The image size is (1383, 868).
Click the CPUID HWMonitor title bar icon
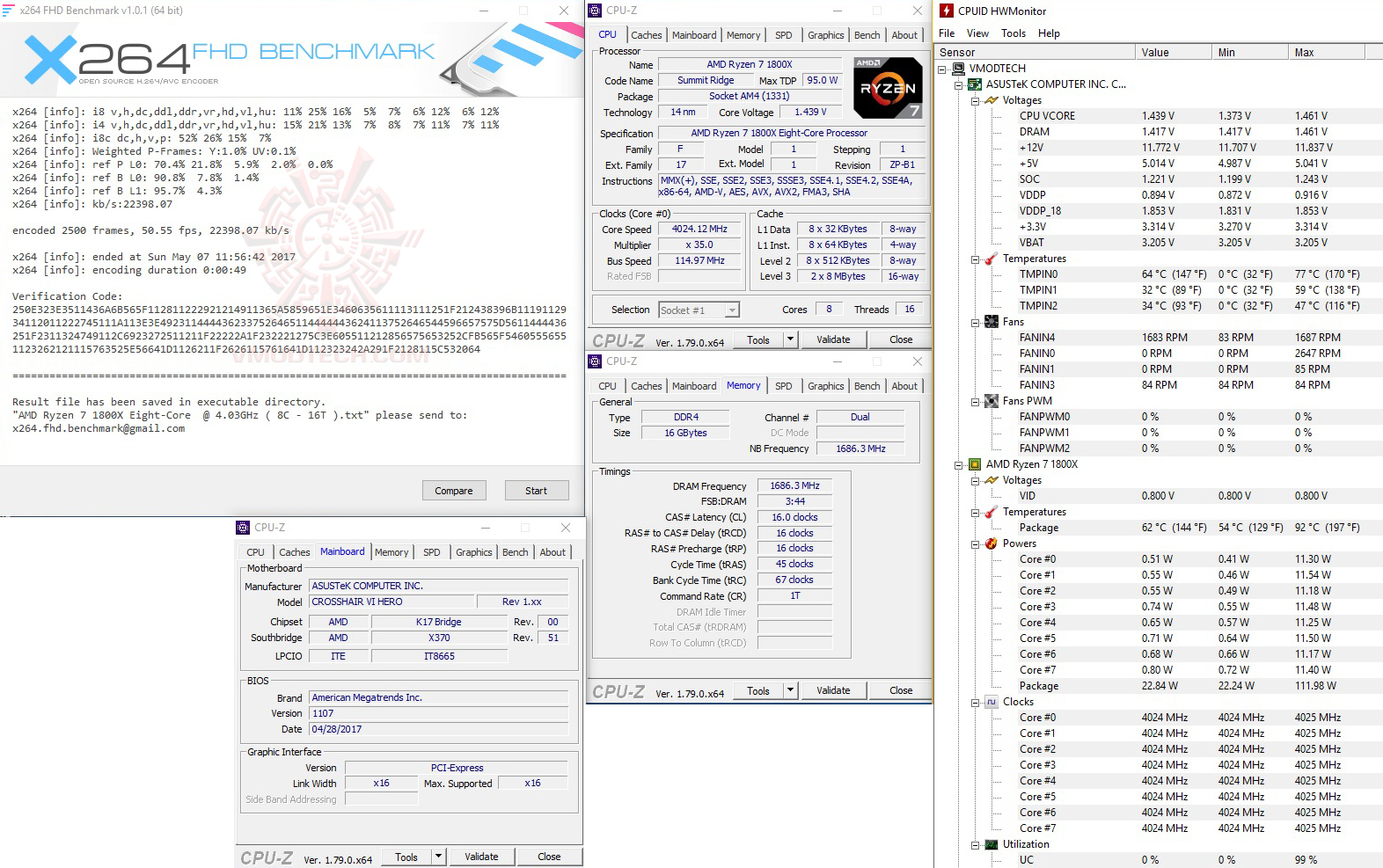(947, 11)
